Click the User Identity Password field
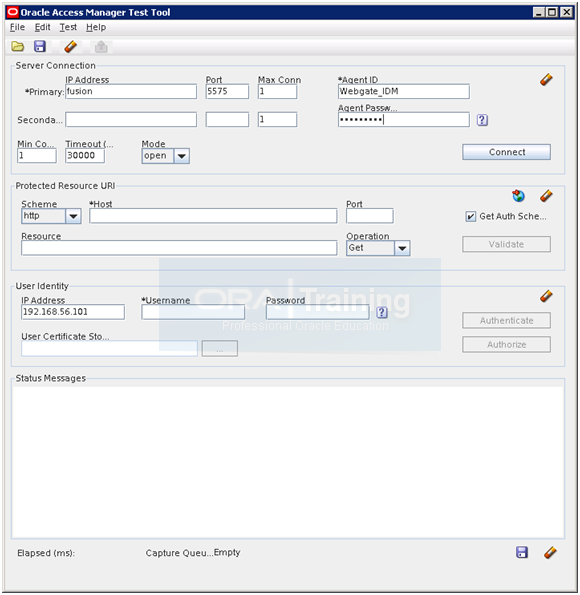580x595 pixels. point(317,312)
